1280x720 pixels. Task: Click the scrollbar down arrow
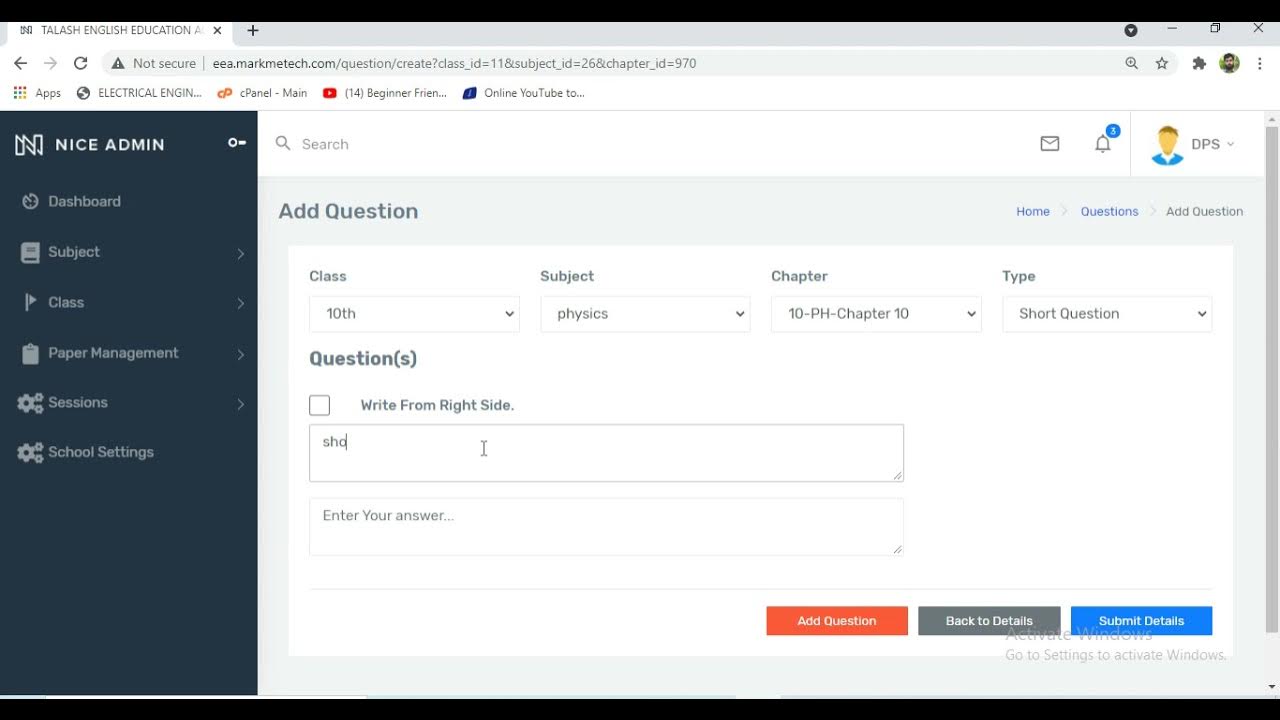coord(1272,687)
